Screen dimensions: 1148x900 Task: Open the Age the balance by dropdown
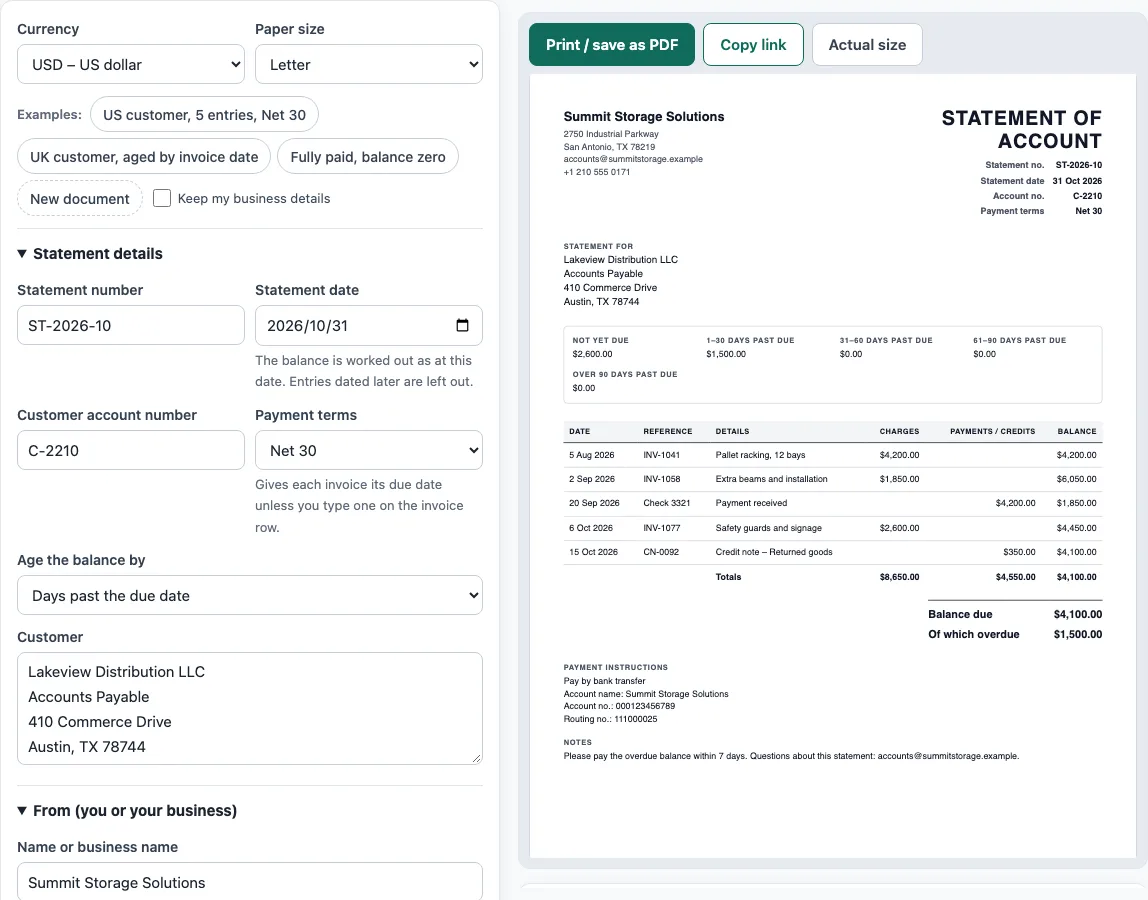pos(250,595)
